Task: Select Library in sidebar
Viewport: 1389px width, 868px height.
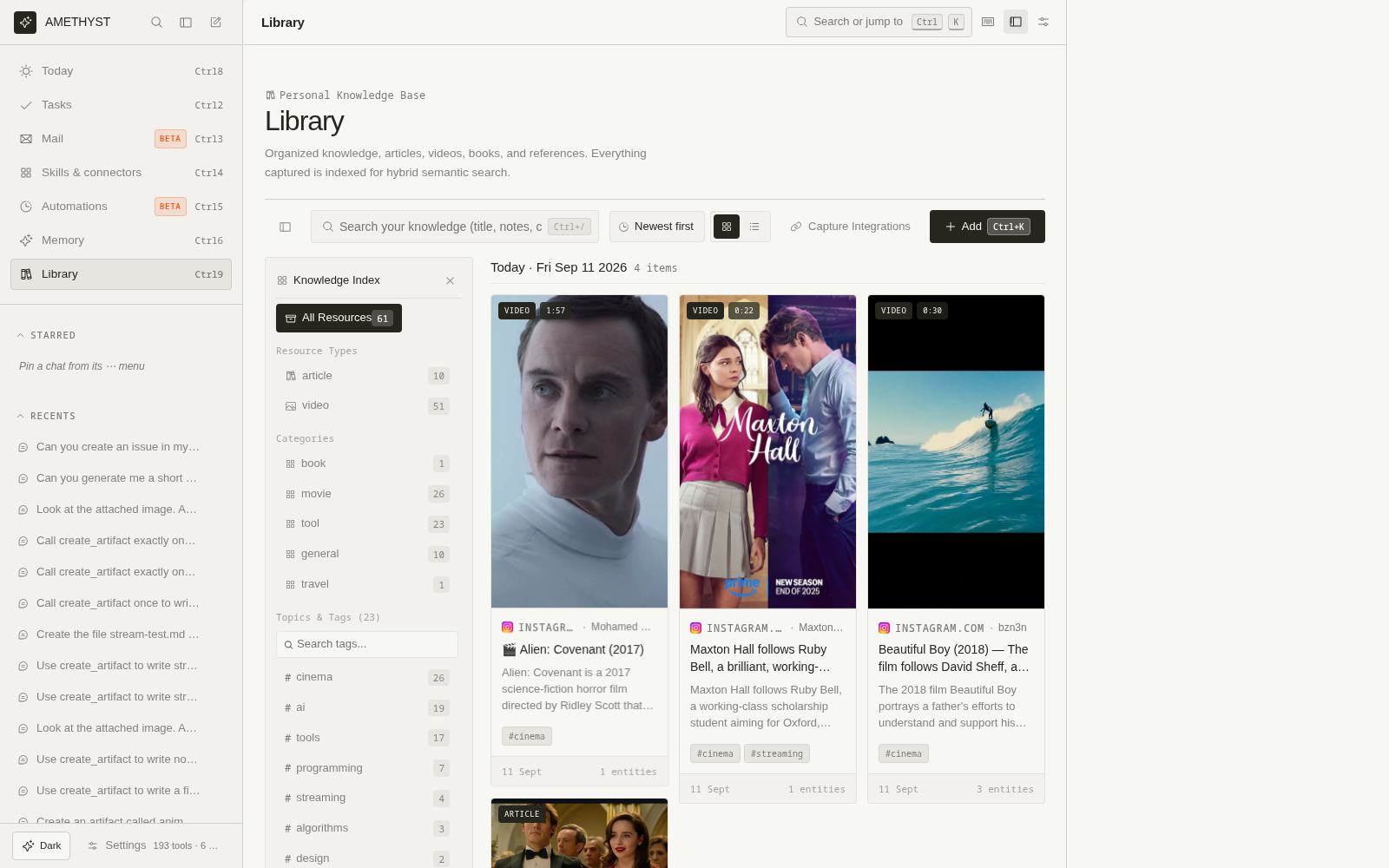Action: 121,274
